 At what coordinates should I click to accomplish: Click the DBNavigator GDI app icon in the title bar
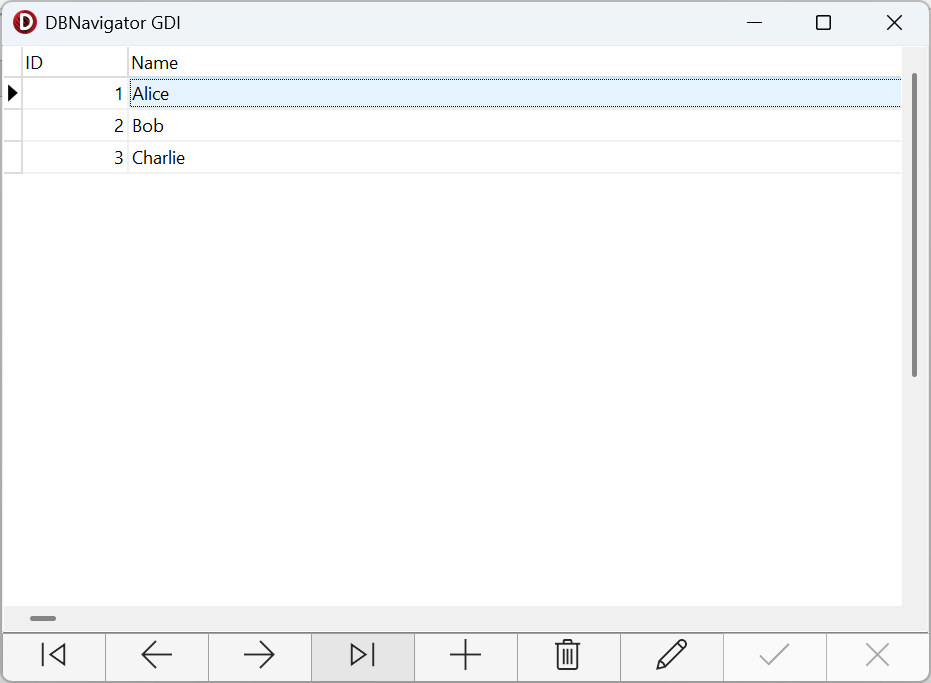pos(25,23)
